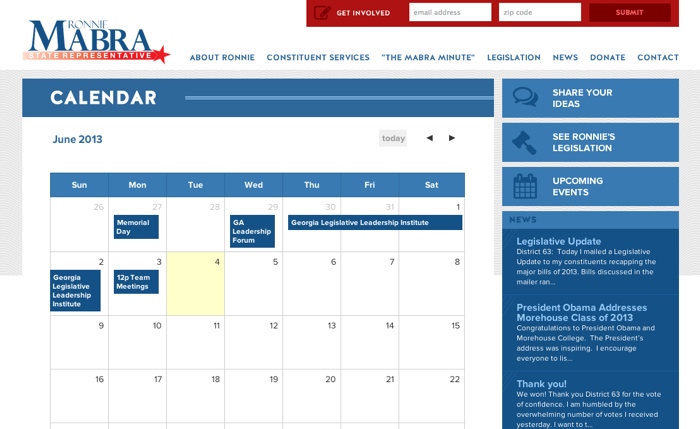This screenshot has height=429, width=700.
Task: Click the Wed column header
Action: [x=254, y=185]
